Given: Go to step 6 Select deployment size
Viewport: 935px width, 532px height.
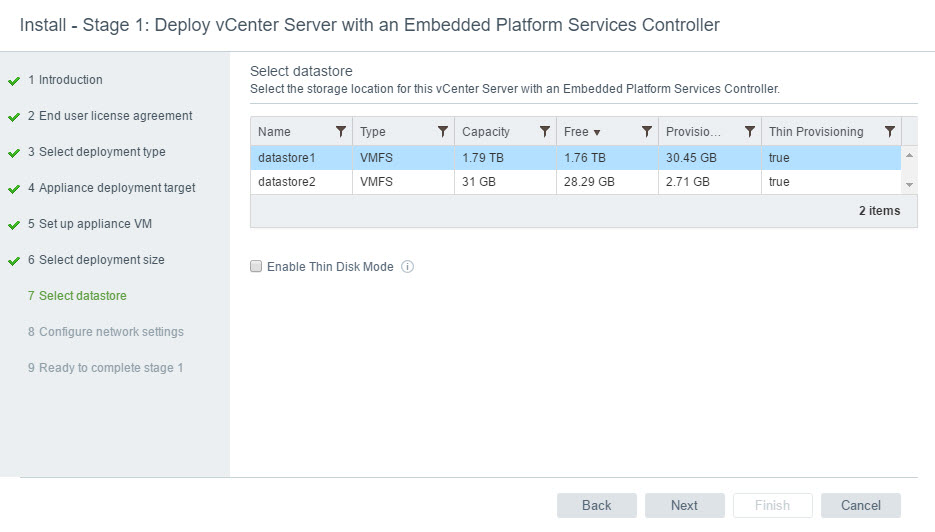Looking at the screenshot, I should click(101, 260).
